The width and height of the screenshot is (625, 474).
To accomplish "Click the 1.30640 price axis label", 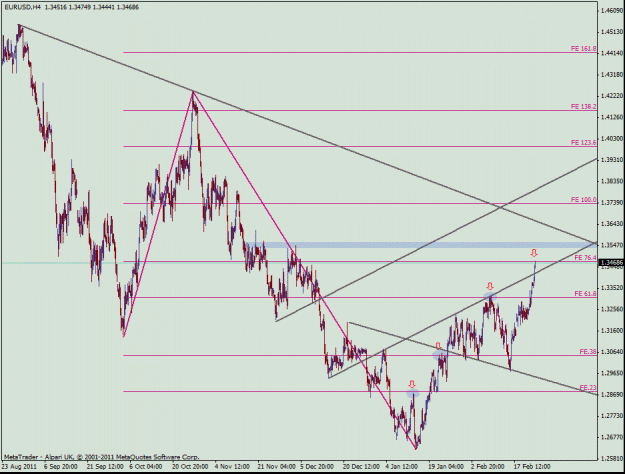I will tap(612, 352).
